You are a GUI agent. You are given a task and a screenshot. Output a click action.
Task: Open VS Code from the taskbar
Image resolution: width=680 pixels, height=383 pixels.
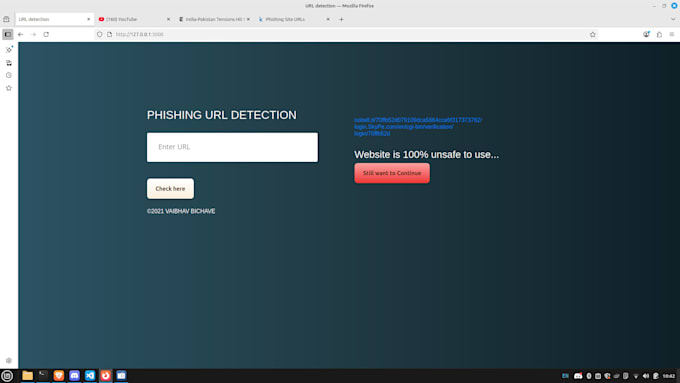tap(90, 376)
